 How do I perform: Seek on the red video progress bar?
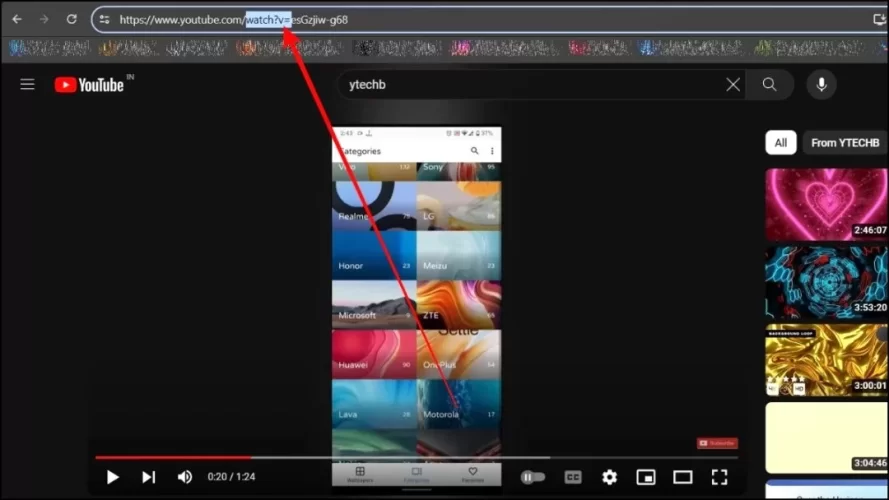pyautogui.click(x=417, y=457)
